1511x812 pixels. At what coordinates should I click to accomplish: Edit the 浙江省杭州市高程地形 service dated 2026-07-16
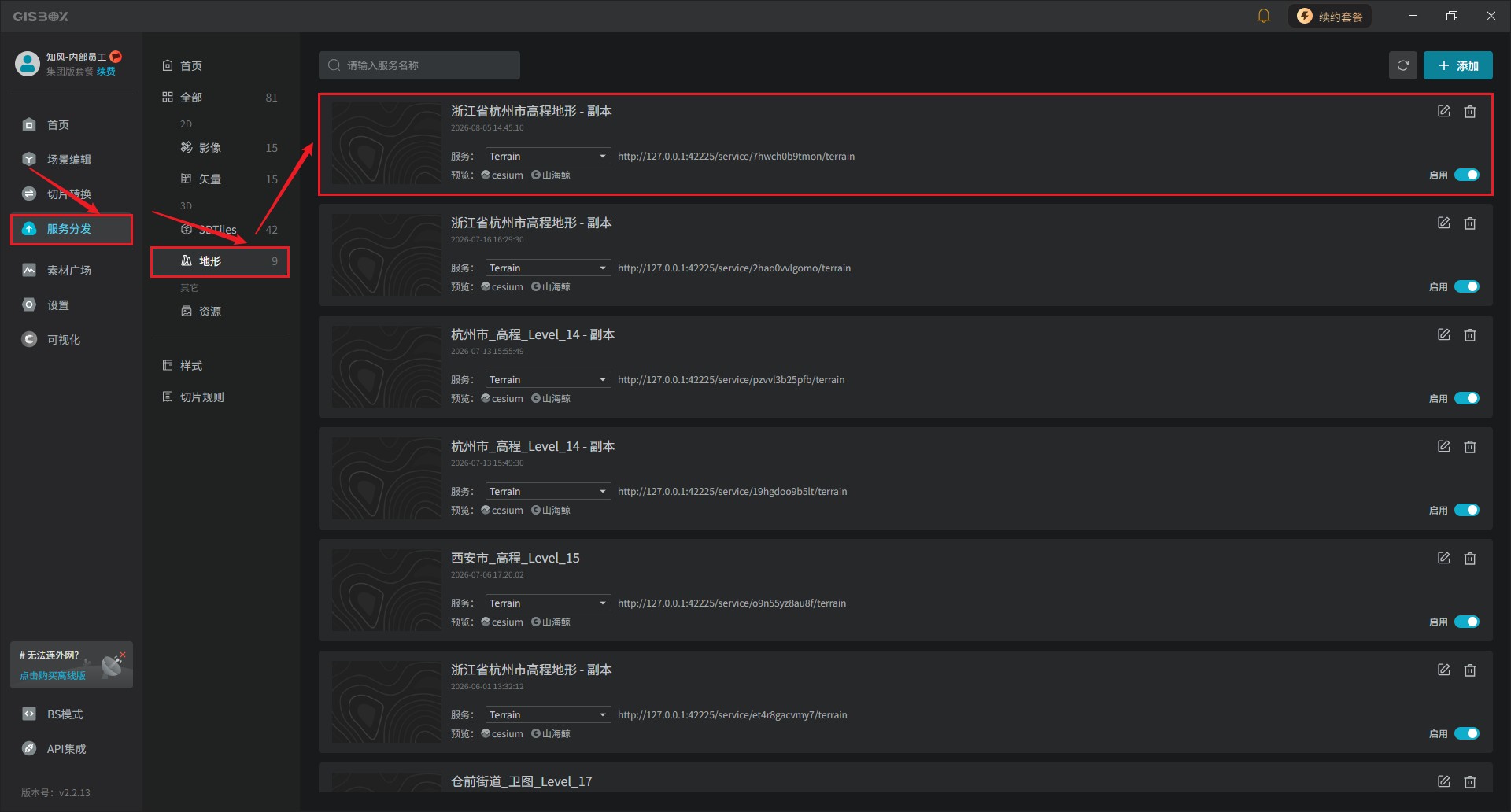click(x=1443, y=223)
